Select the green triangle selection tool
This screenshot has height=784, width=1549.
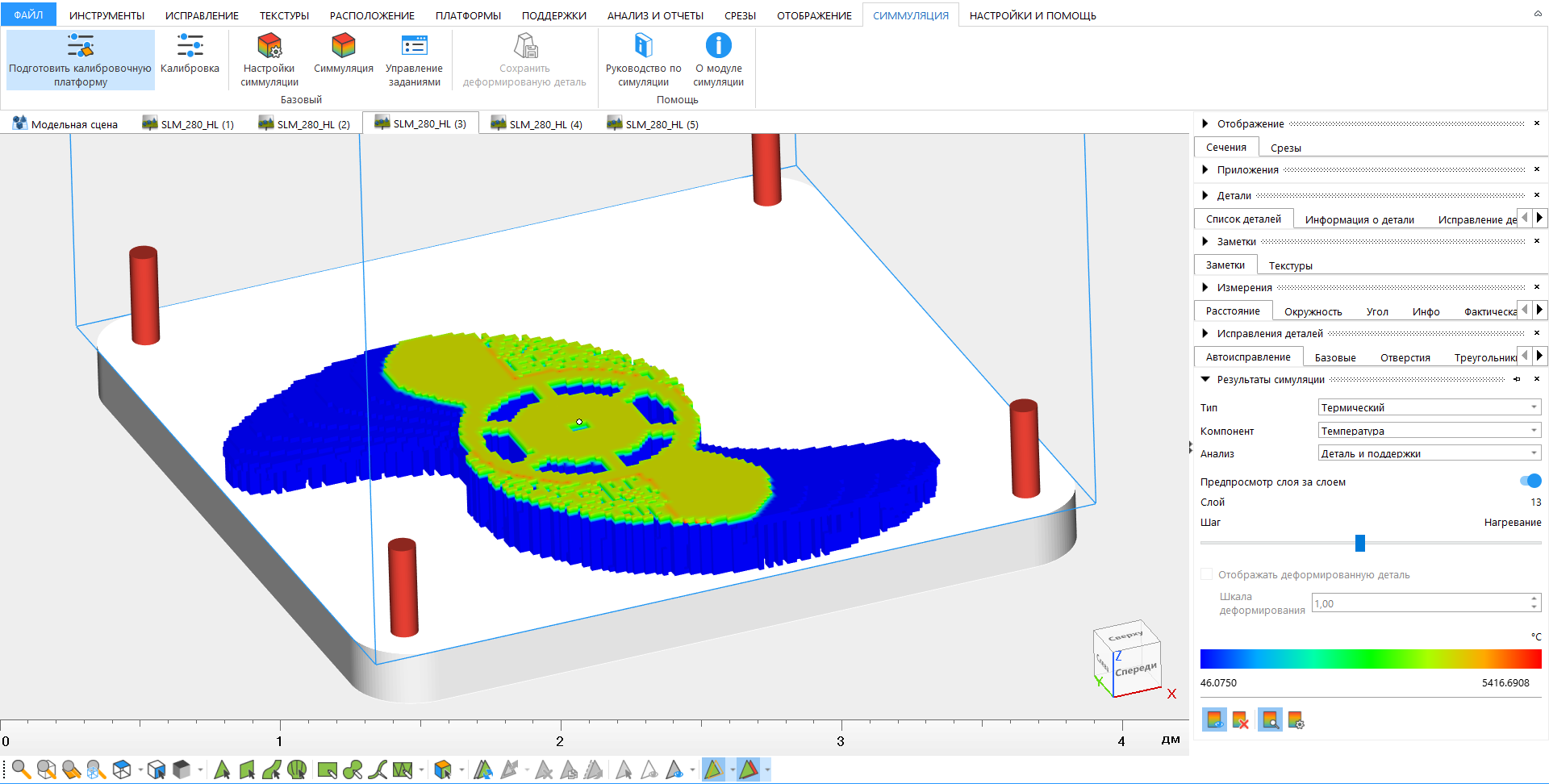(222, 769)
